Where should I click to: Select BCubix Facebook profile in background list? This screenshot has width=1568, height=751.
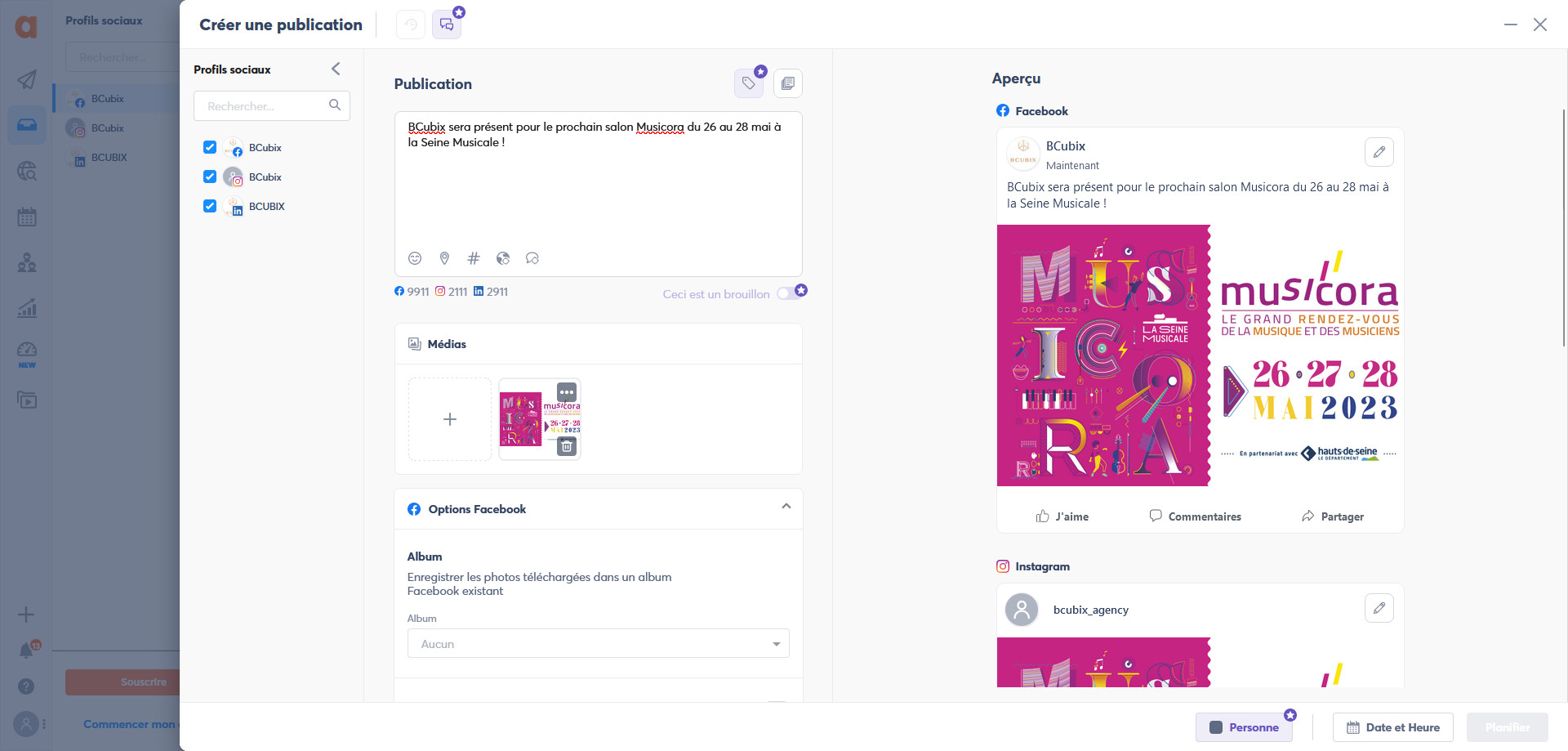(116, 99)
